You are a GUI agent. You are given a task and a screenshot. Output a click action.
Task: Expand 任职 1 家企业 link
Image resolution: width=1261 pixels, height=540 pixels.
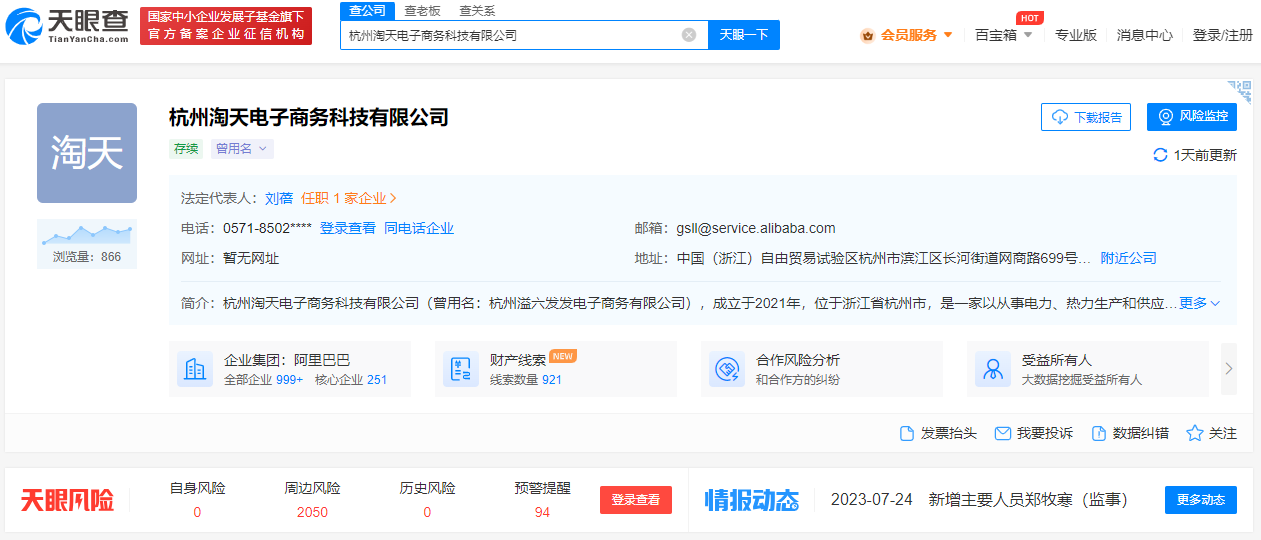pyautogui.click(x=349, y=198)
